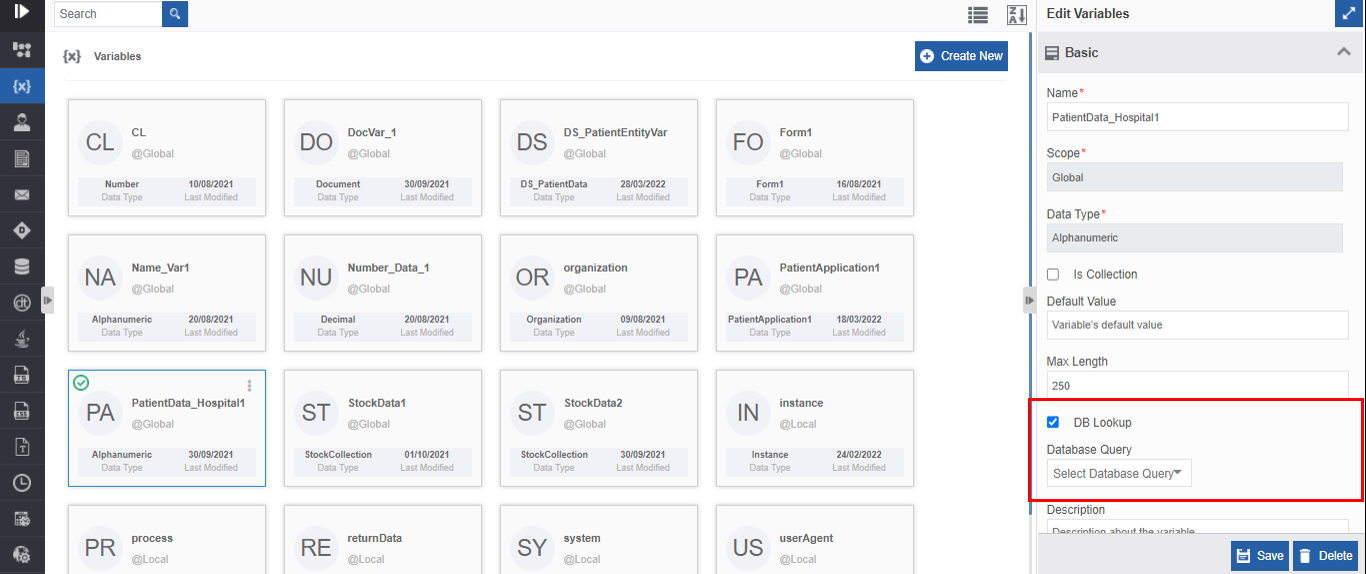The height and width of the screenshot is (574, 1366).
Task: Select the DocVar_1 variable card
Action: coord(383,157)
